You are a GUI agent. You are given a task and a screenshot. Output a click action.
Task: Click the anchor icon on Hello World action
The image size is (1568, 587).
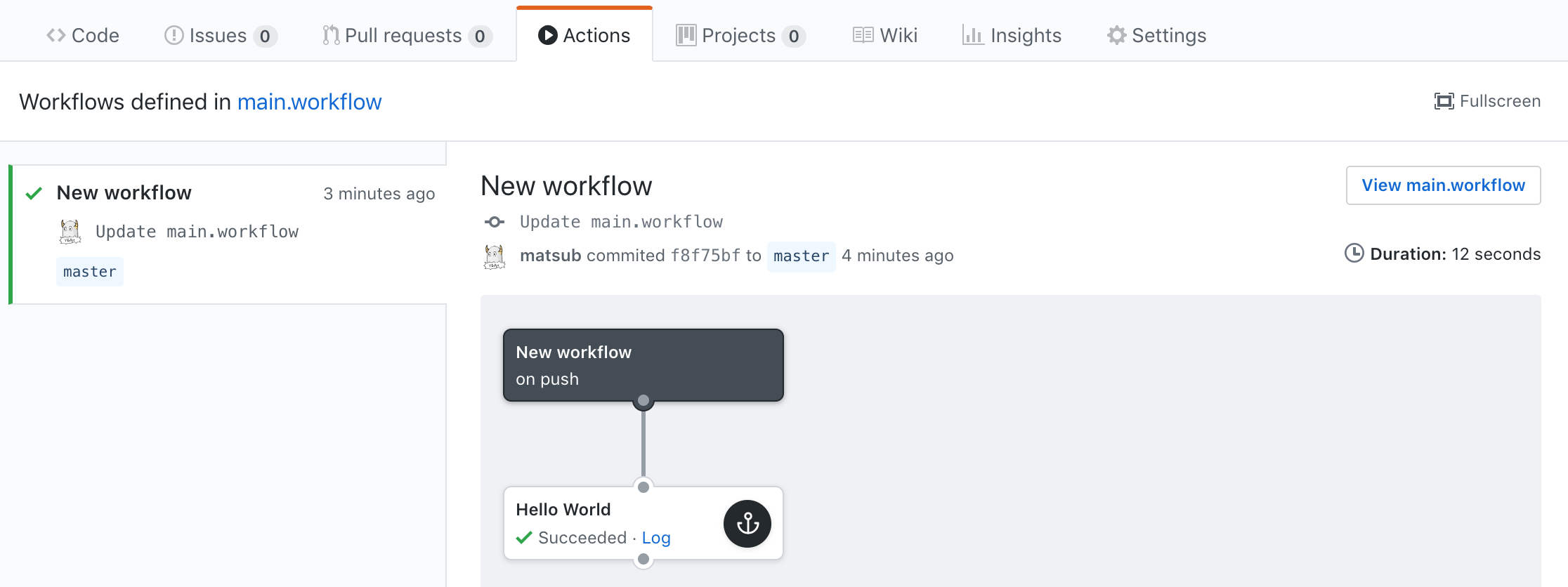coord(747,524)
